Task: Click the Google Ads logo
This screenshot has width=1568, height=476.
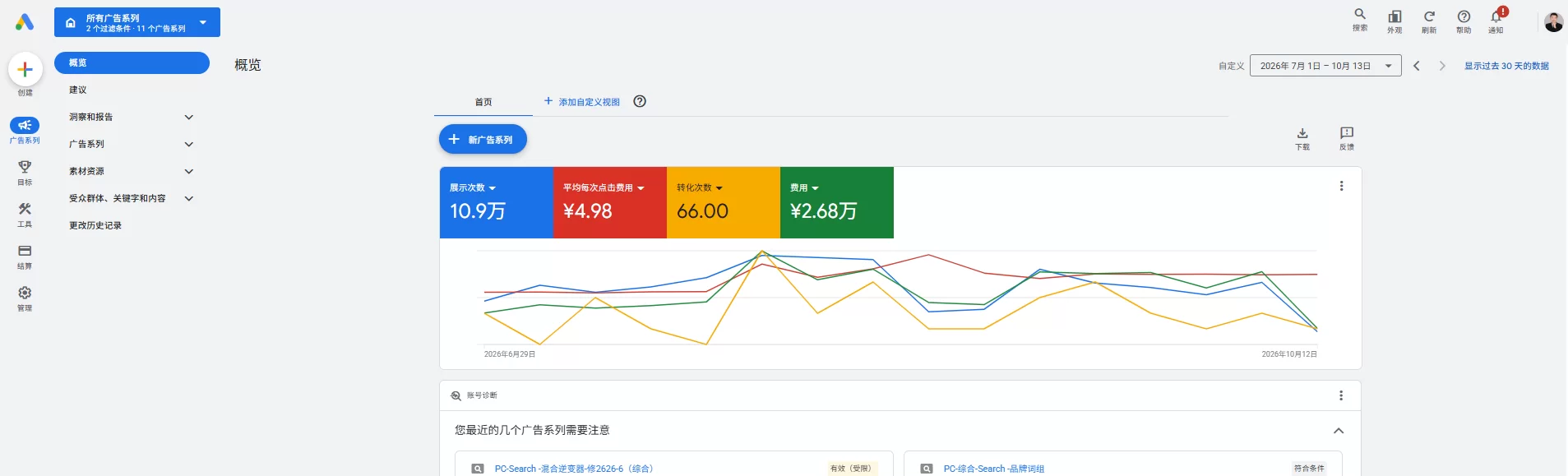Action: [25, 22]
